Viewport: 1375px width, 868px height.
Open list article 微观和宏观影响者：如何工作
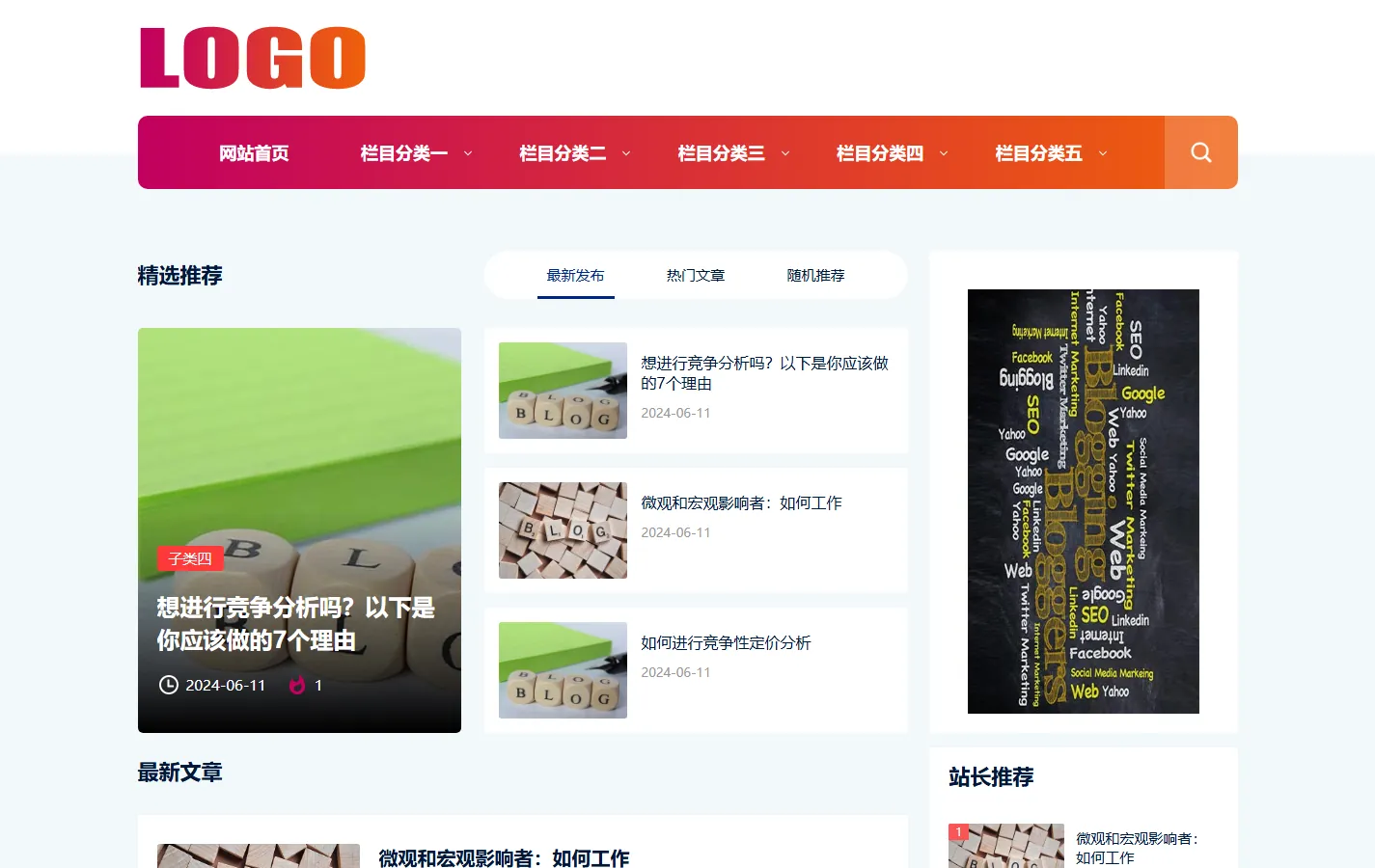click(741, 503)
